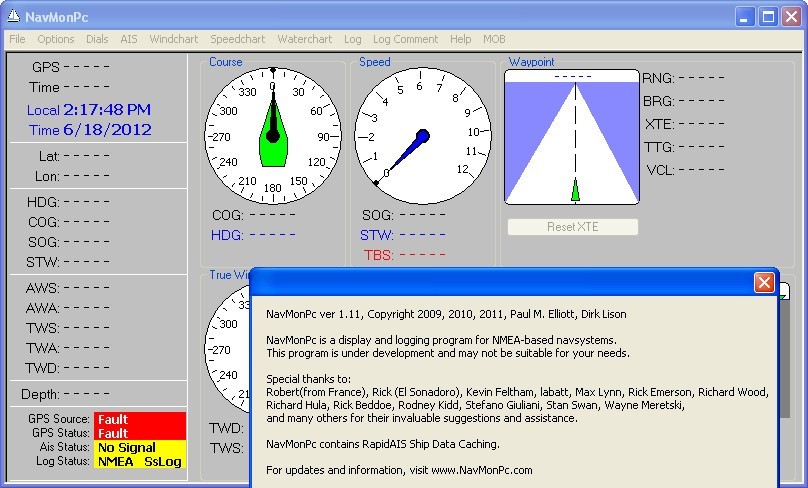This screenshot has height=488, width=808.
Task: Click the Lat value in left panel
Action: click(87, 156)
